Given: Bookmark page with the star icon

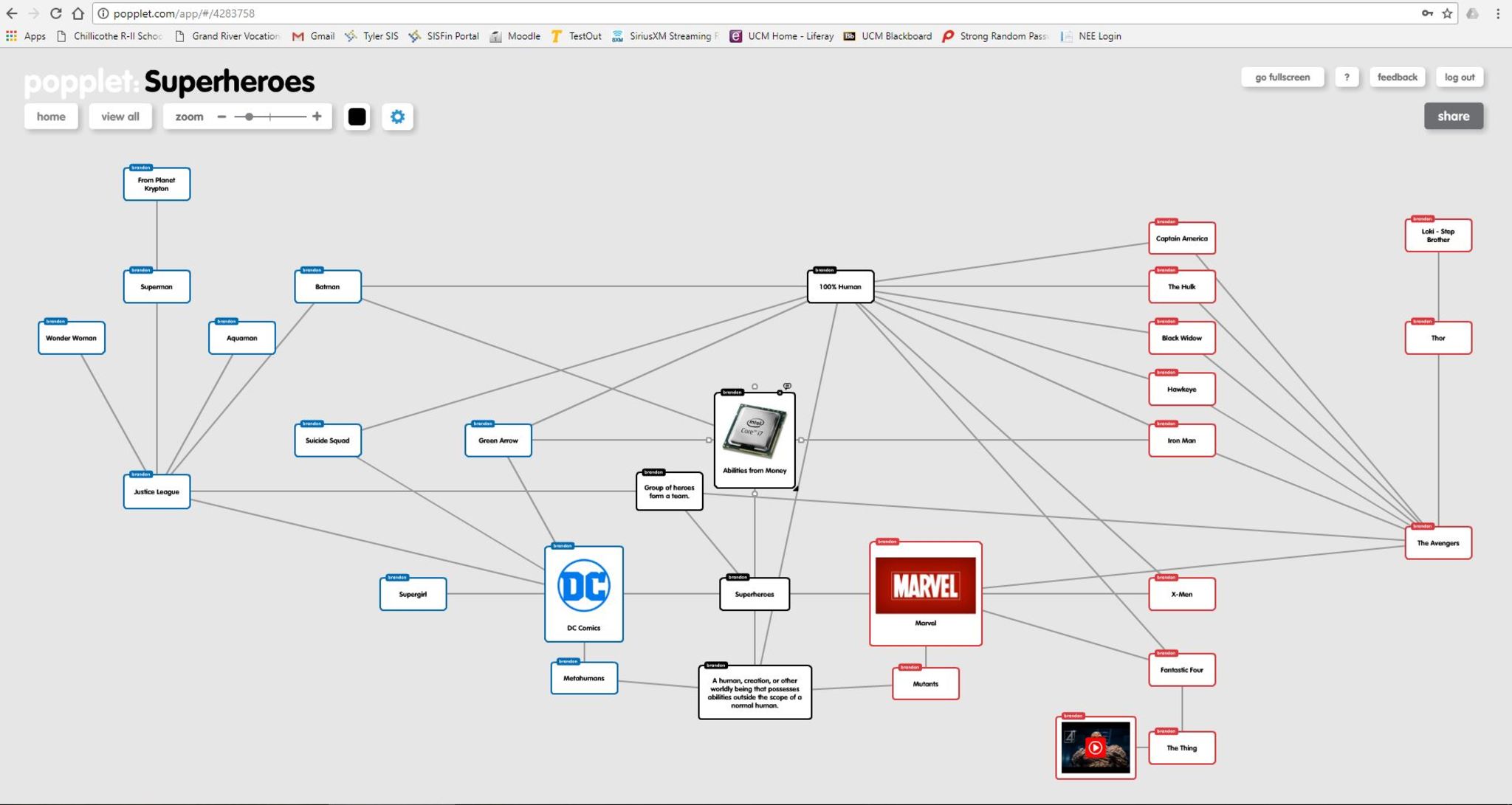Looking at the screenshot, I should pos(1447,13).
